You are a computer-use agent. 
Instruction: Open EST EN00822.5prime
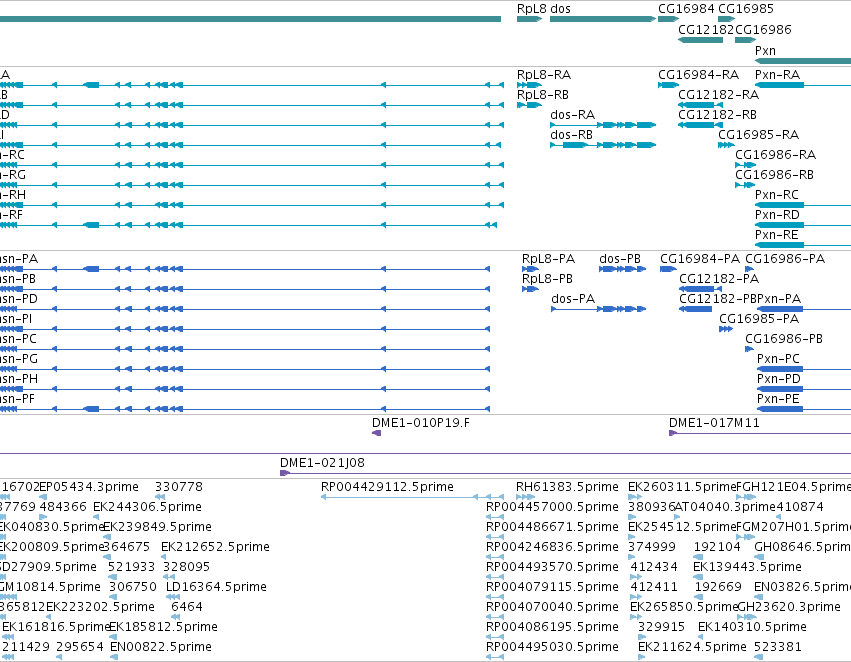click(161, 647)
